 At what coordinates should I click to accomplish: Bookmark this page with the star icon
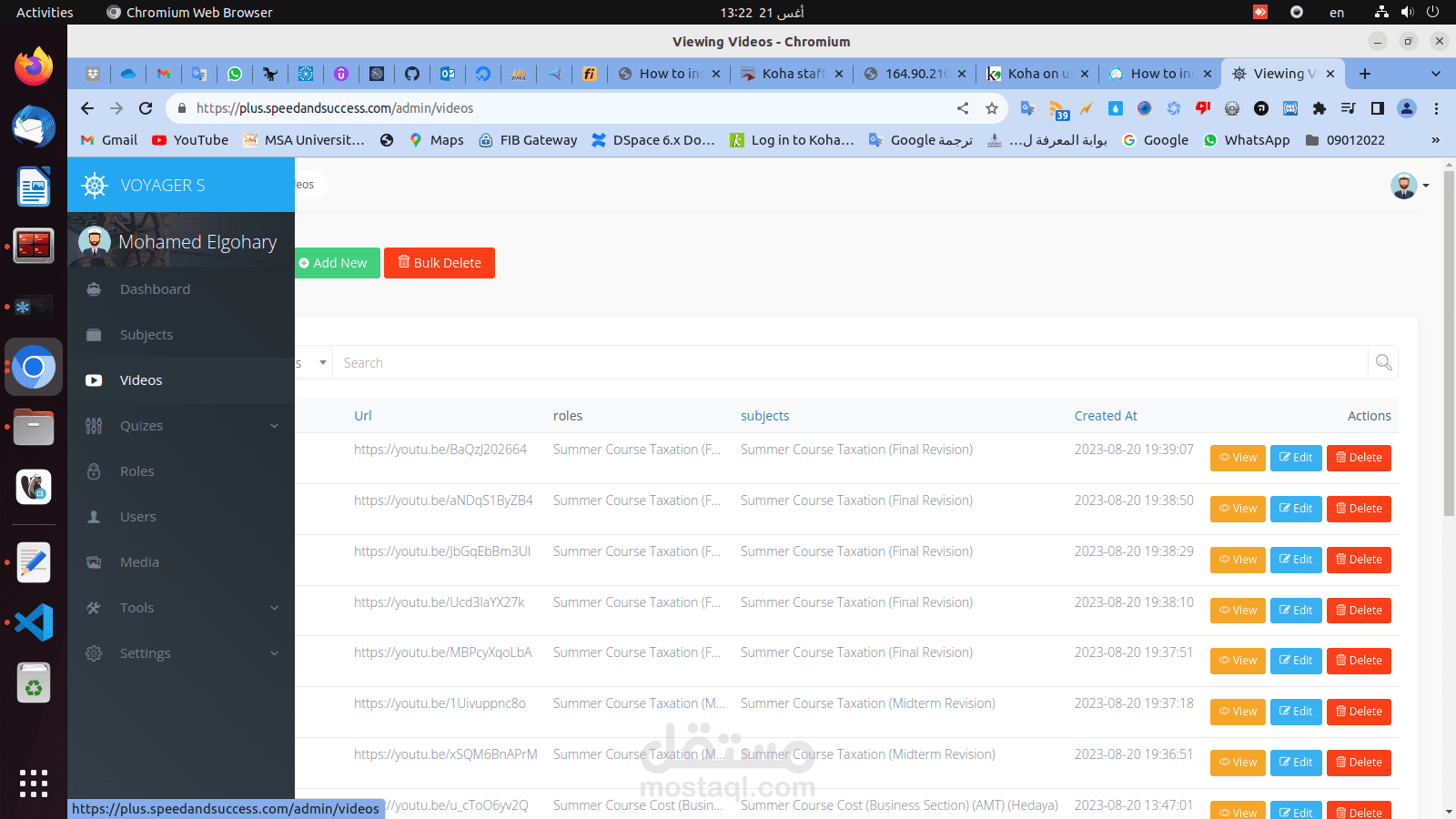click(x=992, y=108)
